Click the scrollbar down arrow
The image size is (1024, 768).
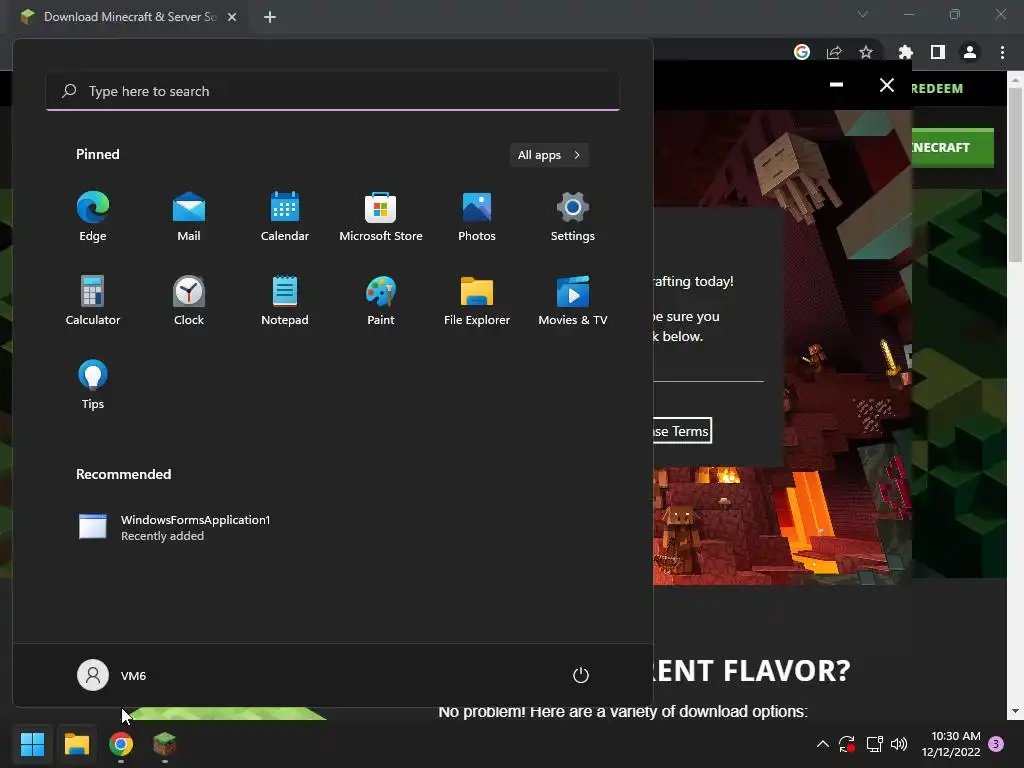[x=1015, y=711]
